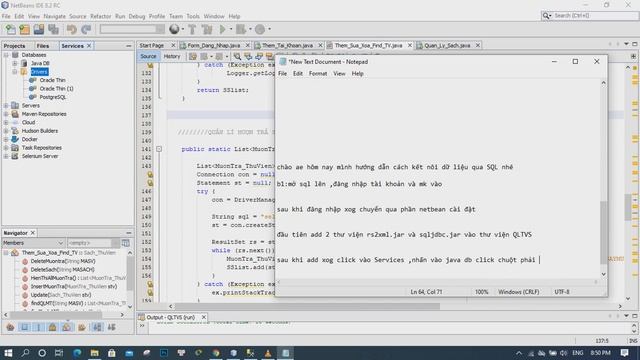Close the Output - QLTVS (run) tab
Viewport: 640px width, 360px height.
[204, 317]
